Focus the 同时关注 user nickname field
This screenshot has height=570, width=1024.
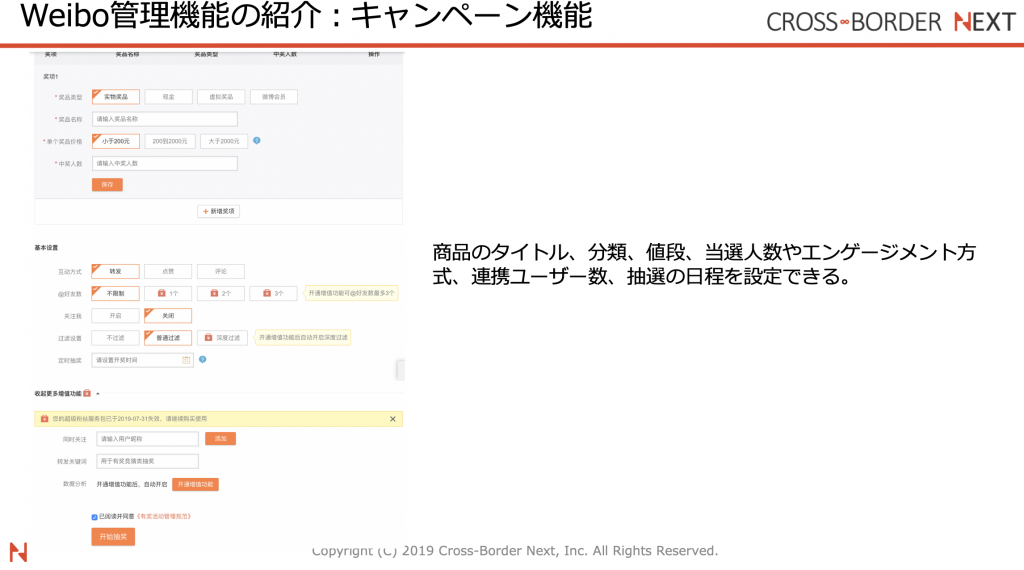148,439
